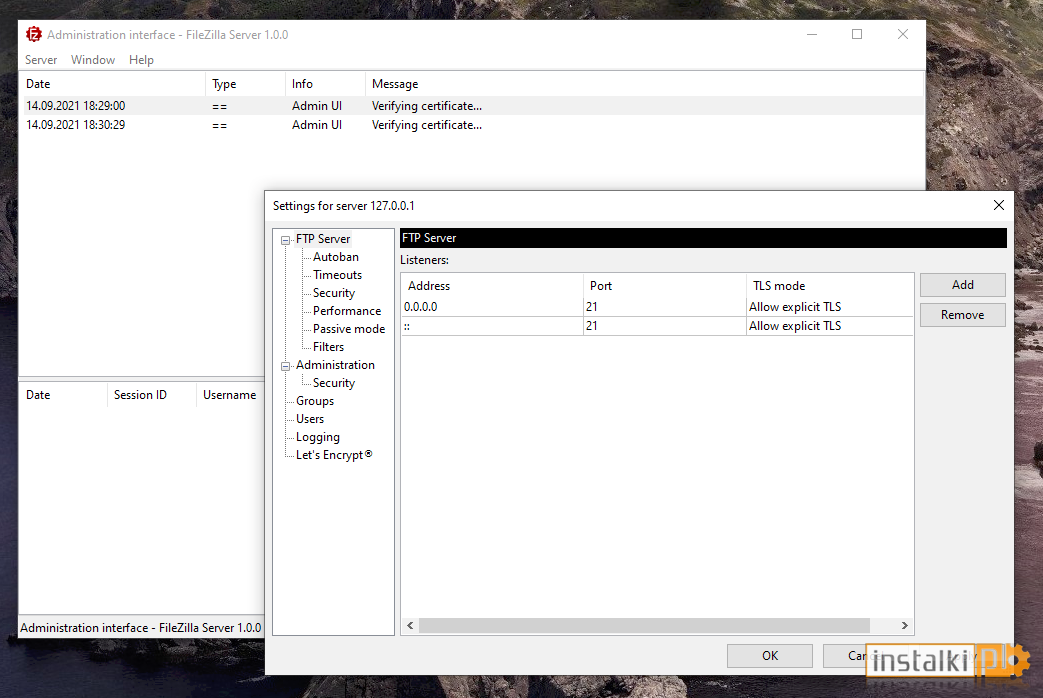This screenshot has width=1043, height=698.
Task: Select Security under Administration
Action: [333, 383]
